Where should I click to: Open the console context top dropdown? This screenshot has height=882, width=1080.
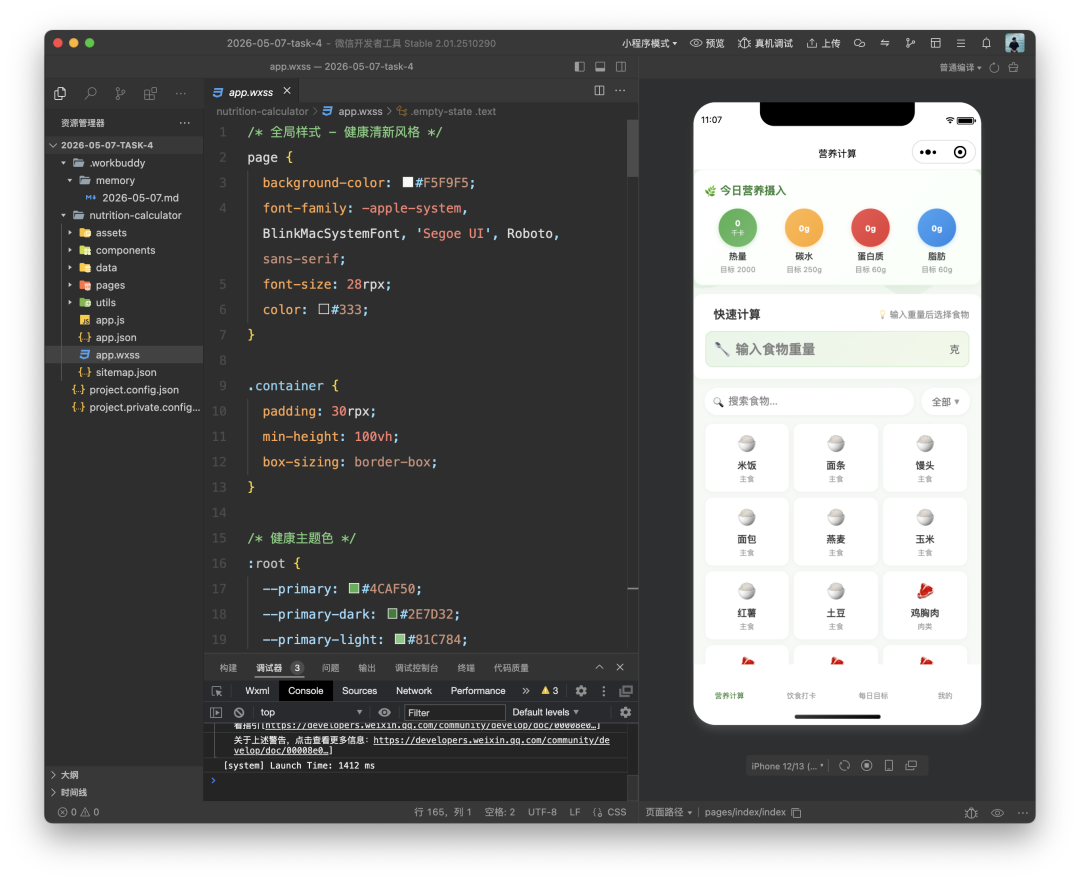tap(310, 713)
